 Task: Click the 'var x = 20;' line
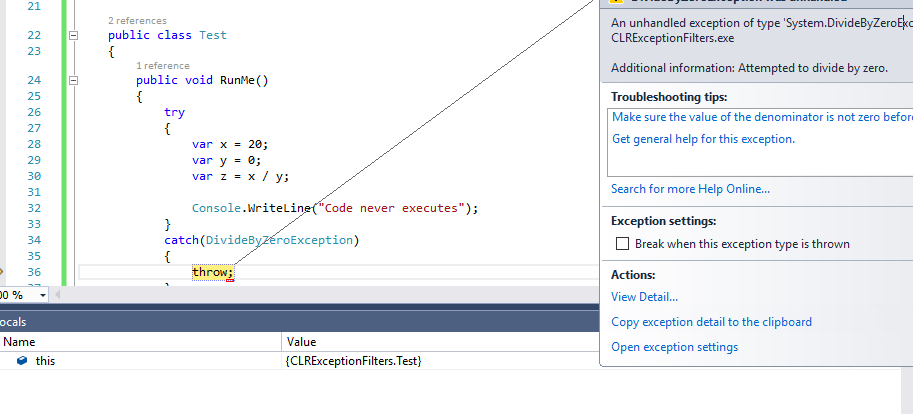(x=230, y=144)
